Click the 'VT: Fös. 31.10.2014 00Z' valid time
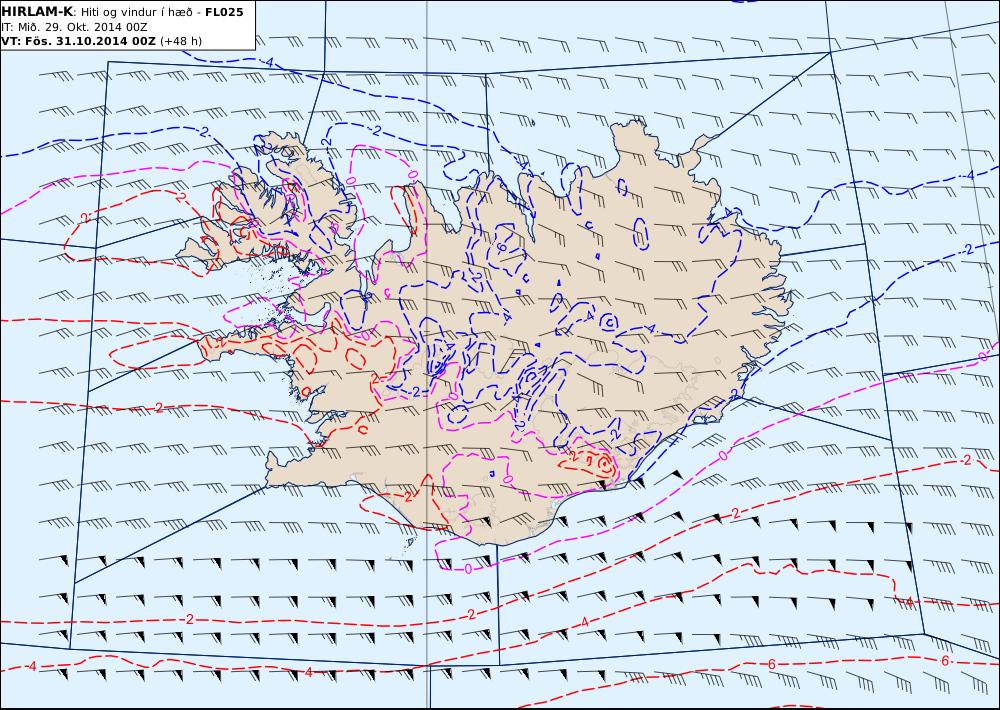1000x710 pixels. pos(78,41)
